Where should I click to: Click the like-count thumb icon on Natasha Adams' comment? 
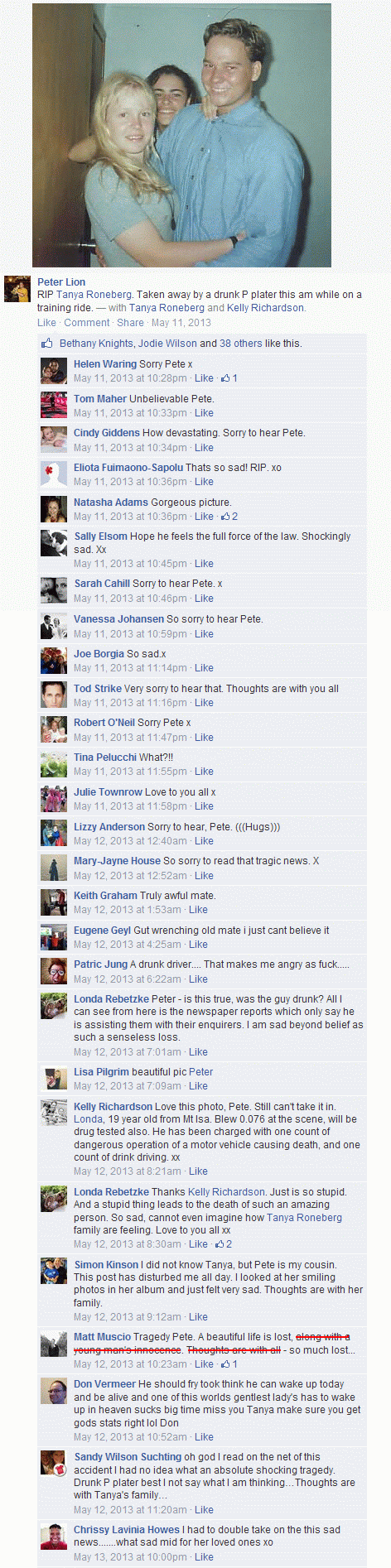coord(224,517)
